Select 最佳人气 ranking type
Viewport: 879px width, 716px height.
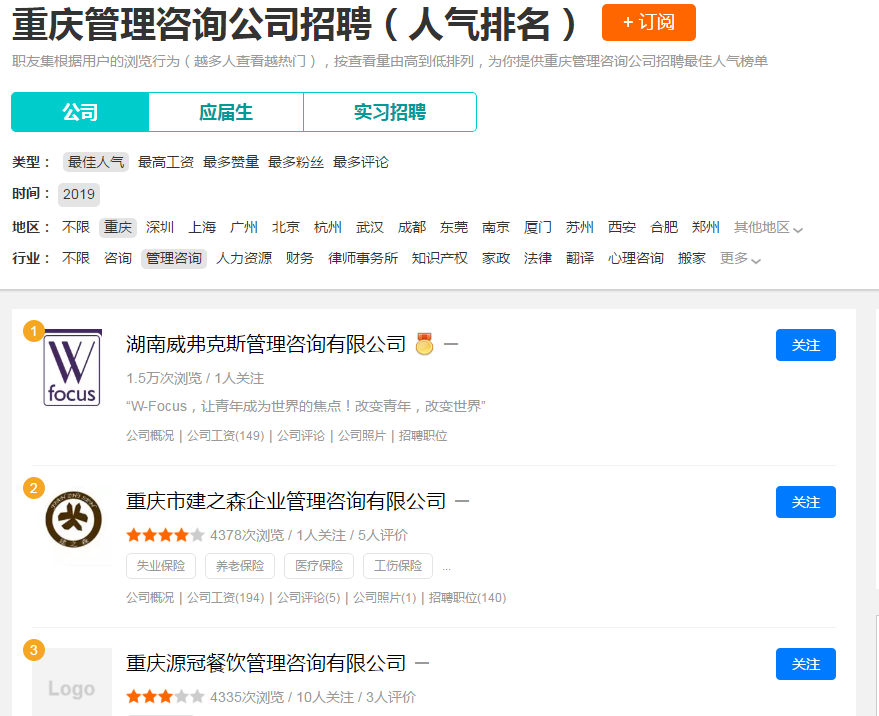96,162
